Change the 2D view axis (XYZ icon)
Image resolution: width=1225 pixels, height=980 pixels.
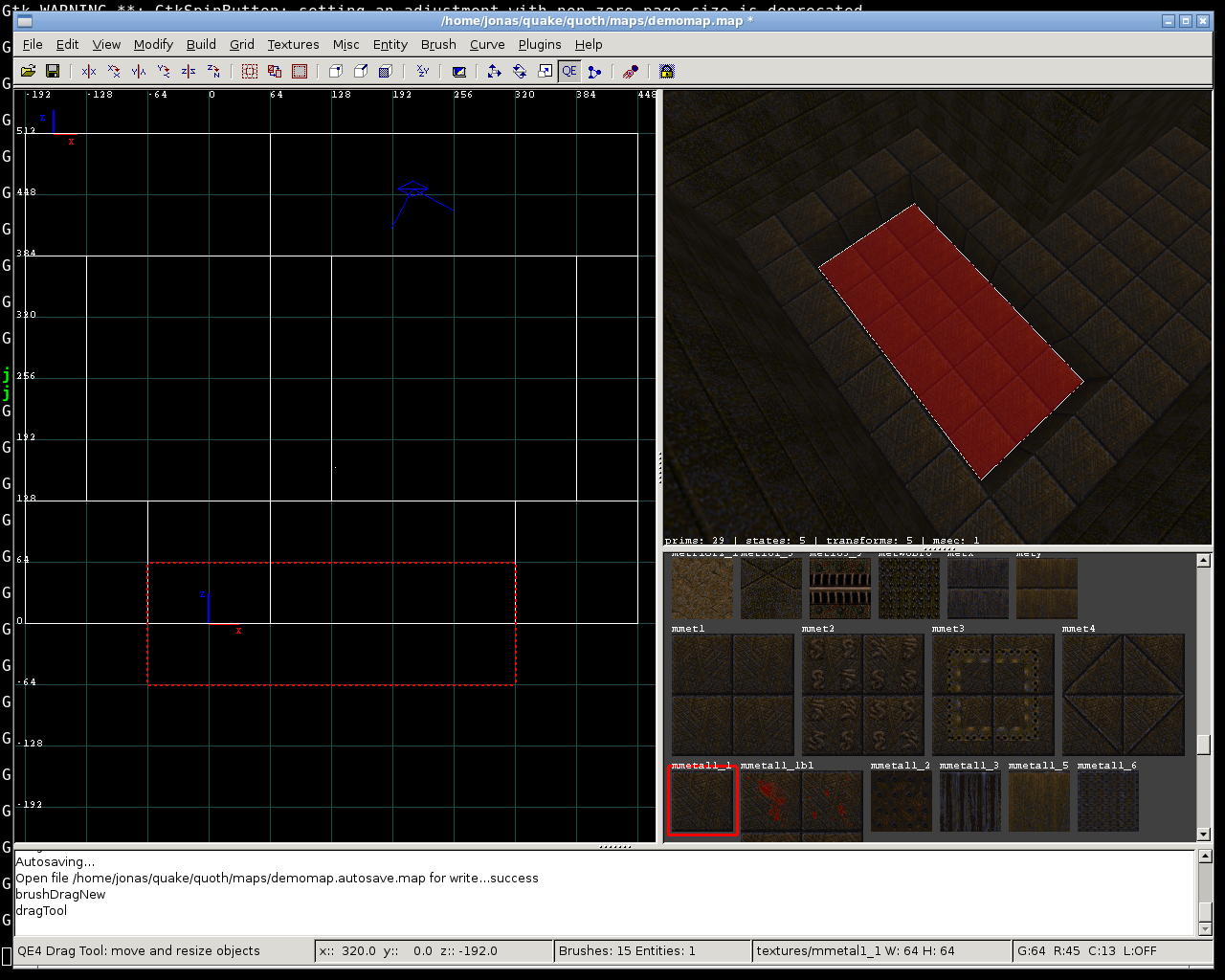click(x=422, y=71)
